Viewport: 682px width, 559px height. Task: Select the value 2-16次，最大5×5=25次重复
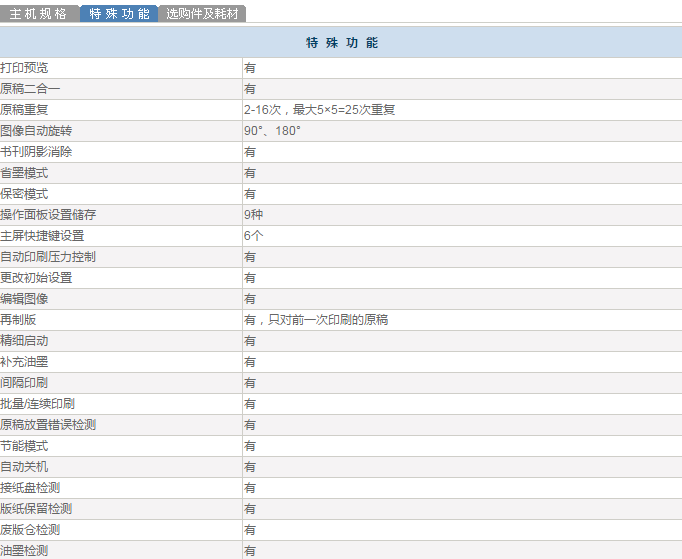[x=319, y=110]
